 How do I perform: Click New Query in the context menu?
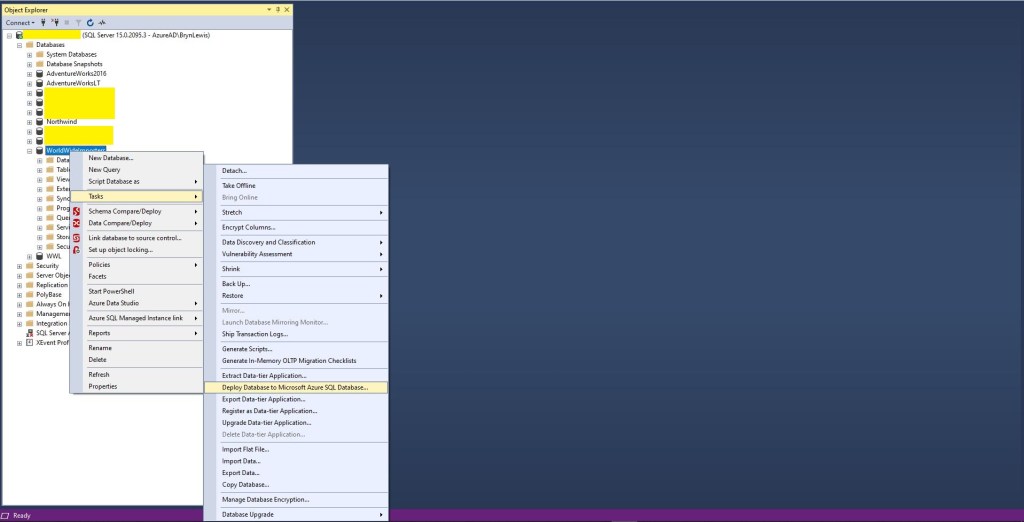(104, 170)
